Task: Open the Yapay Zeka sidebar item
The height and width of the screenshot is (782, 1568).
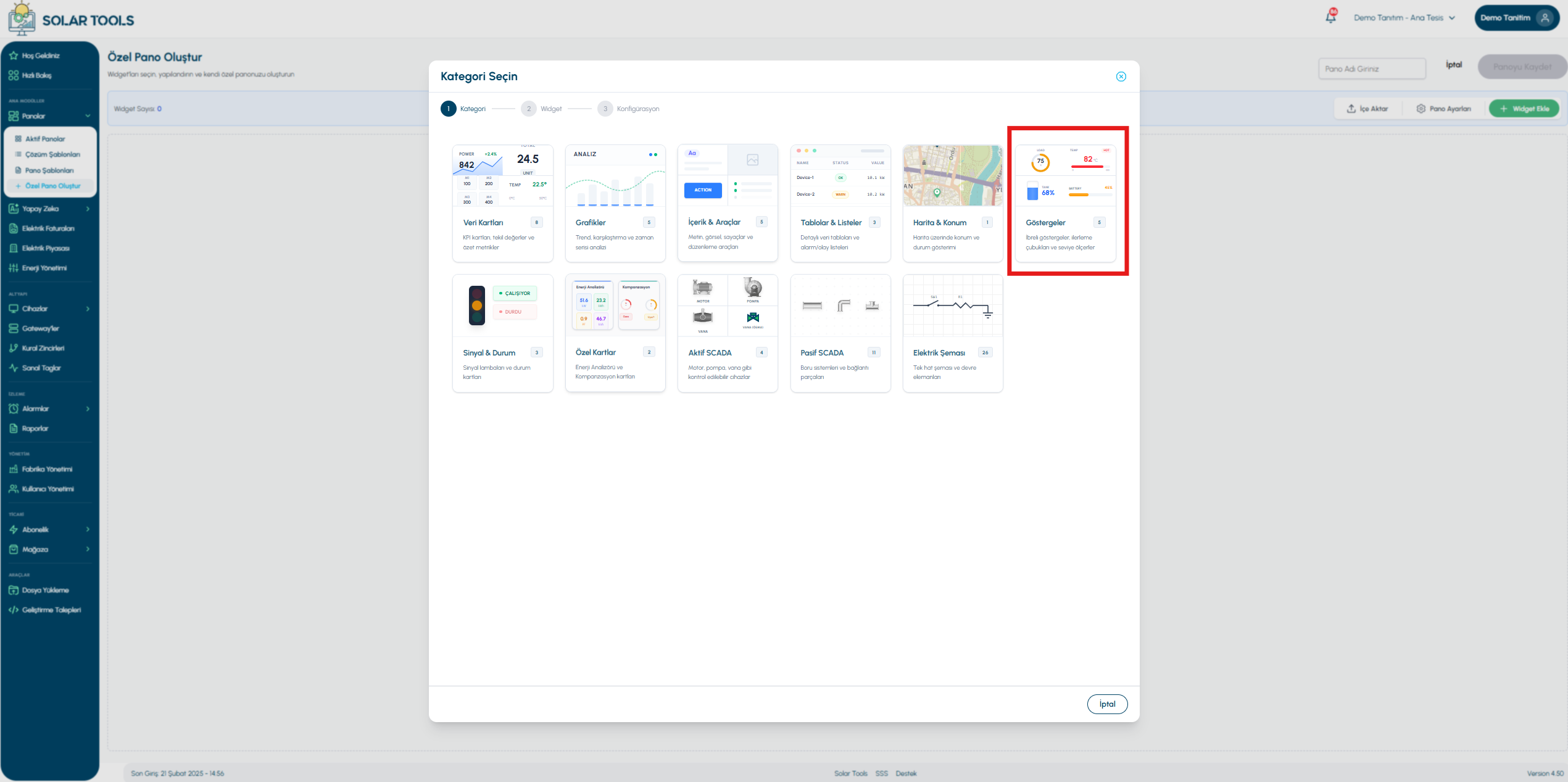Action: [x=49, y=209]
